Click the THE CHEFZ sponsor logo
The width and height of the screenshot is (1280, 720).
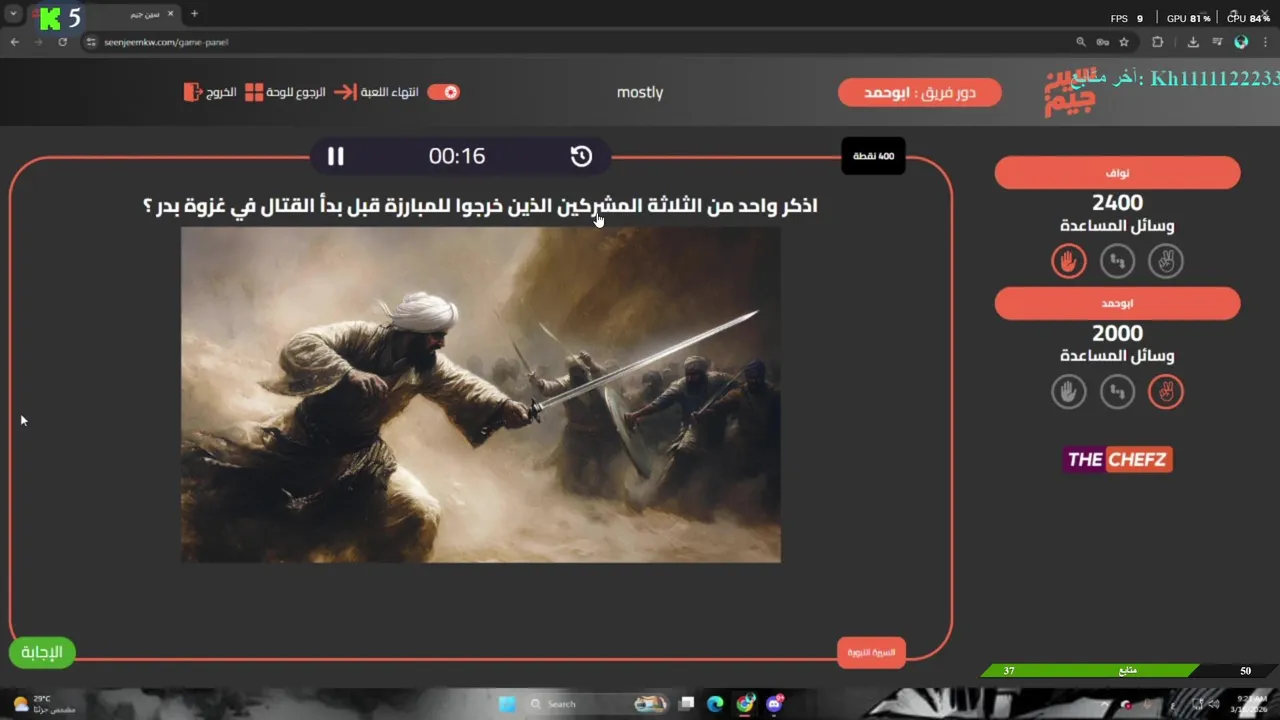[1117, 460]
